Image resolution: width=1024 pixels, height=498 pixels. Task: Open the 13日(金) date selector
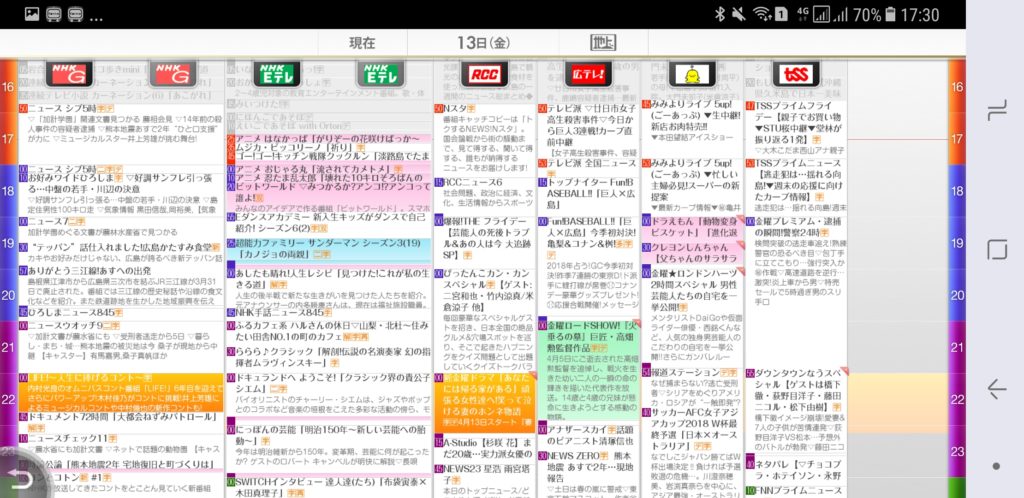click(x=484, y=43)
